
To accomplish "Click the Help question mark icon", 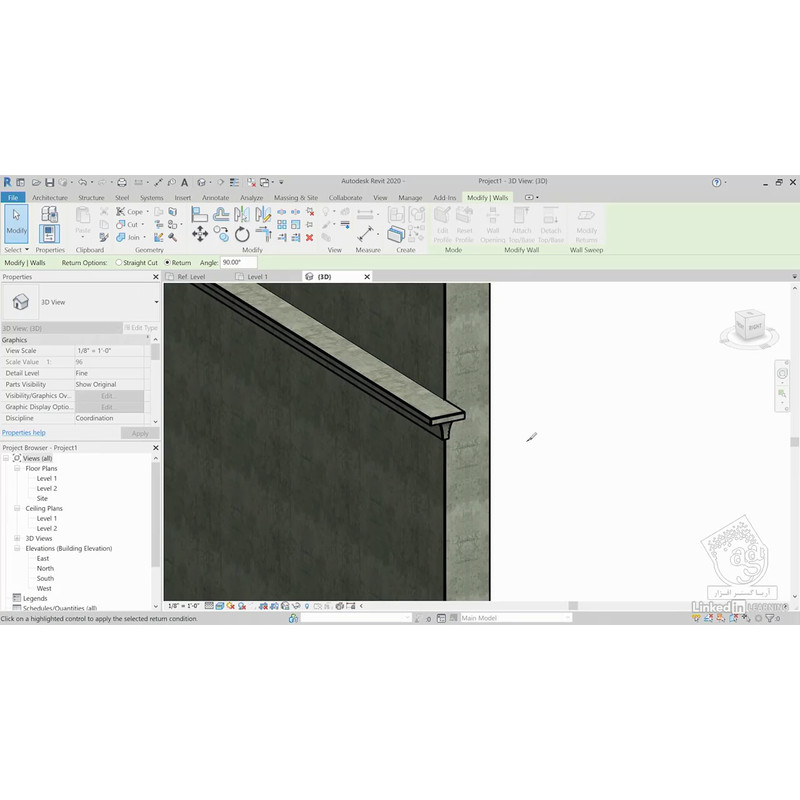I will [717, 182].
